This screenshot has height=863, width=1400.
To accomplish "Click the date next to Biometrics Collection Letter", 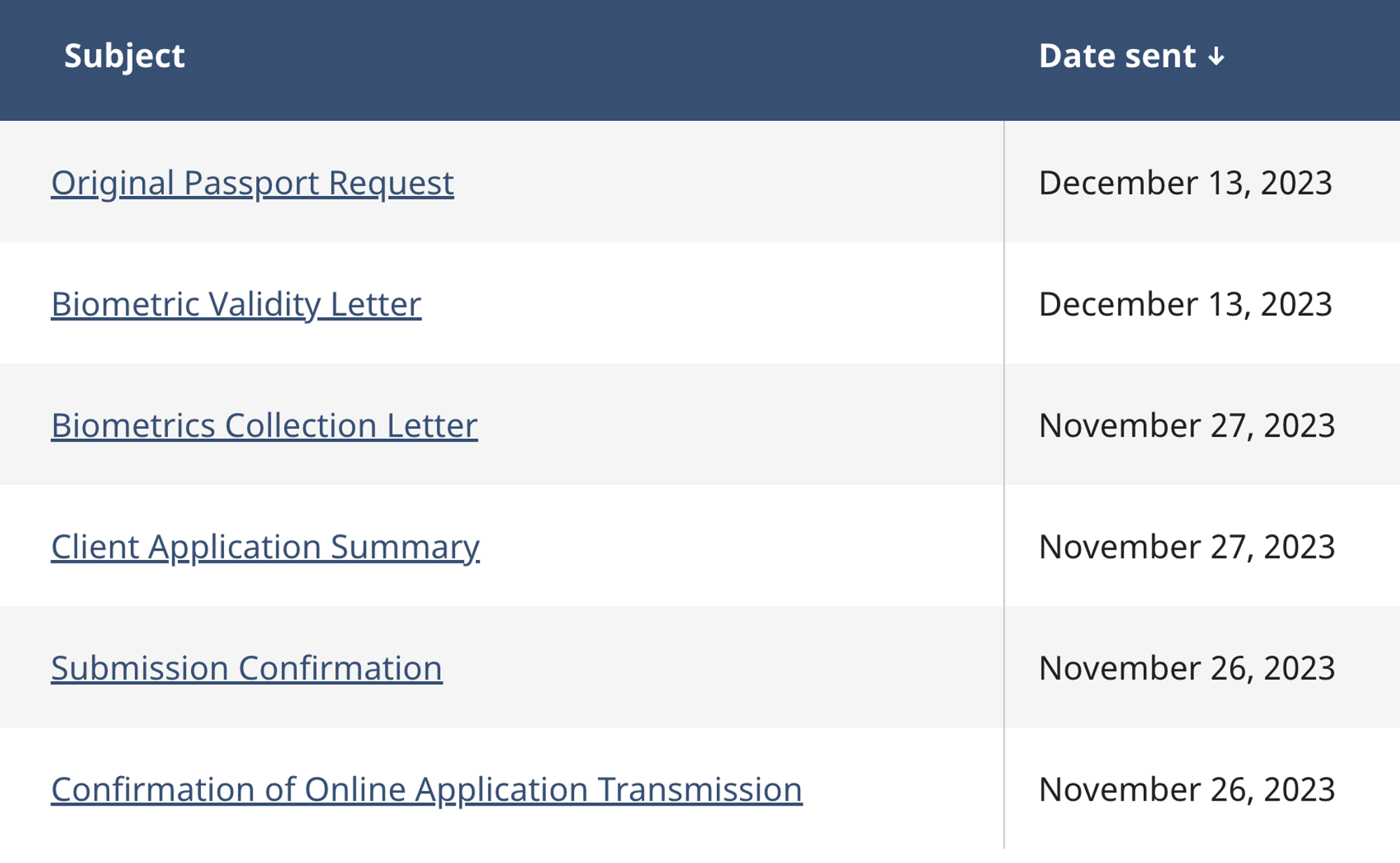I will coord(1186,426).
